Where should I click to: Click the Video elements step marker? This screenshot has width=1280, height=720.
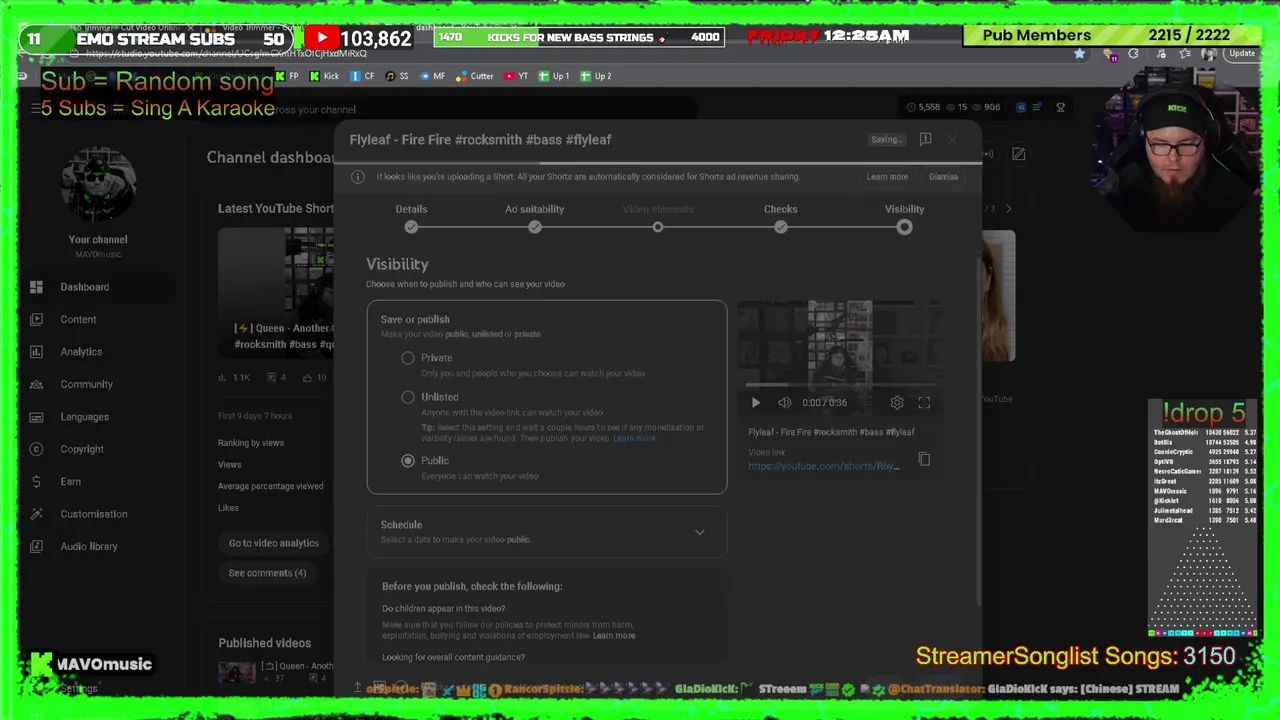pyautogui.click(x=658, y=227)
